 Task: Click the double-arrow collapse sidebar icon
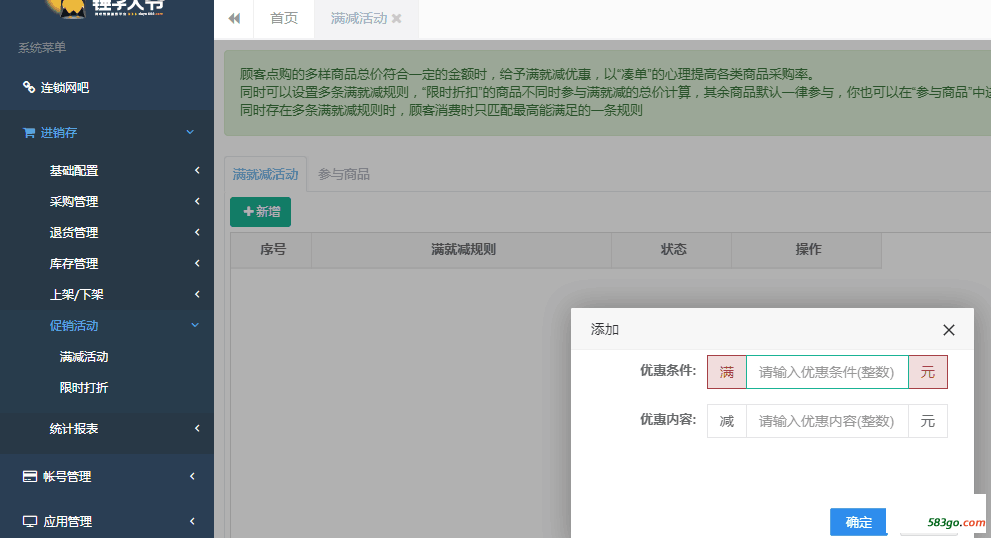pyautogui.click(x=234, y=18)
